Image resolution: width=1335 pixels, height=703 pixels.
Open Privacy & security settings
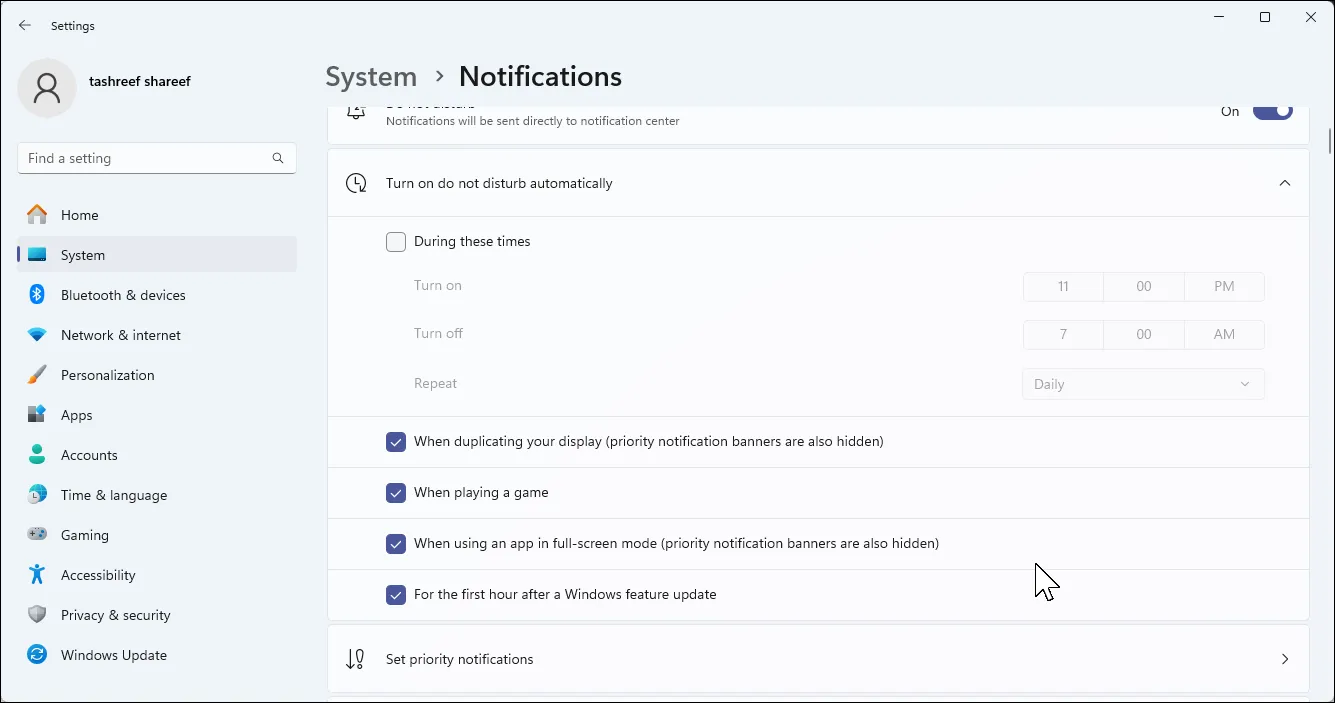[115, 614]
